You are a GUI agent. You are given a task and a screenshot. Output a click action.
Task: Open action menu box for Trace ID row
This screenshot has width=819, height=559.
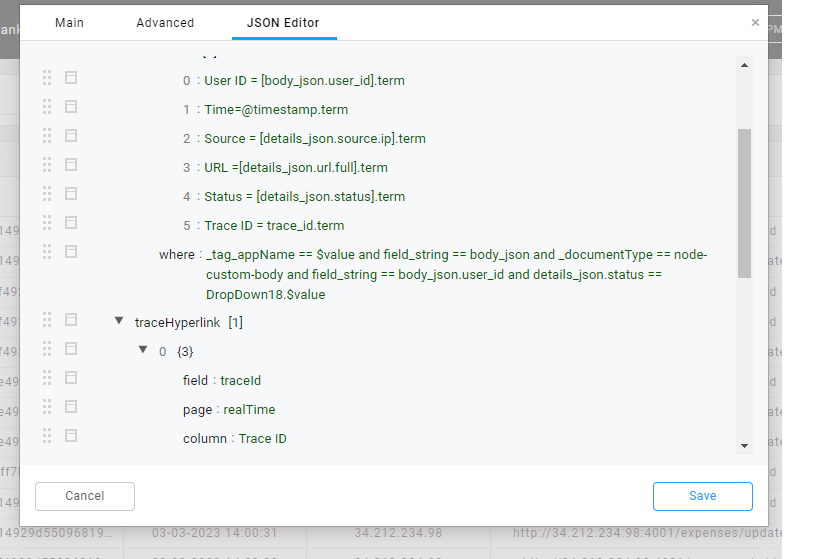[71, 223]
